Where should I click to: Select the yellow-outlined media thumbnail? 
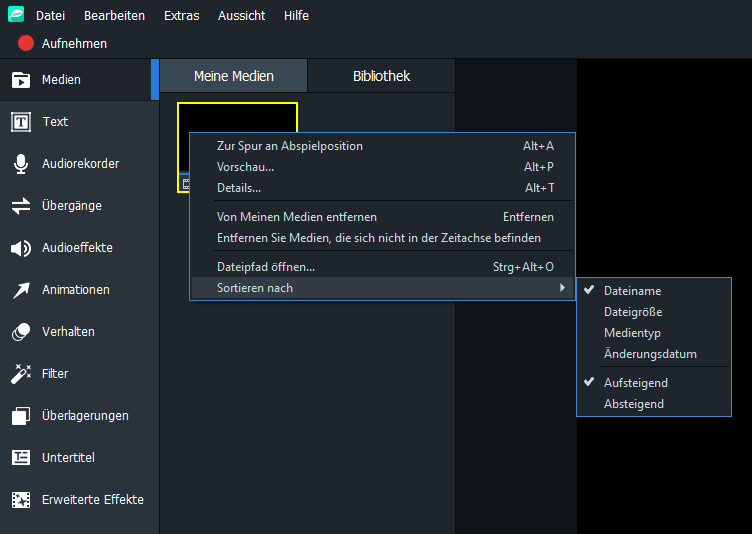tap(237, 147)
